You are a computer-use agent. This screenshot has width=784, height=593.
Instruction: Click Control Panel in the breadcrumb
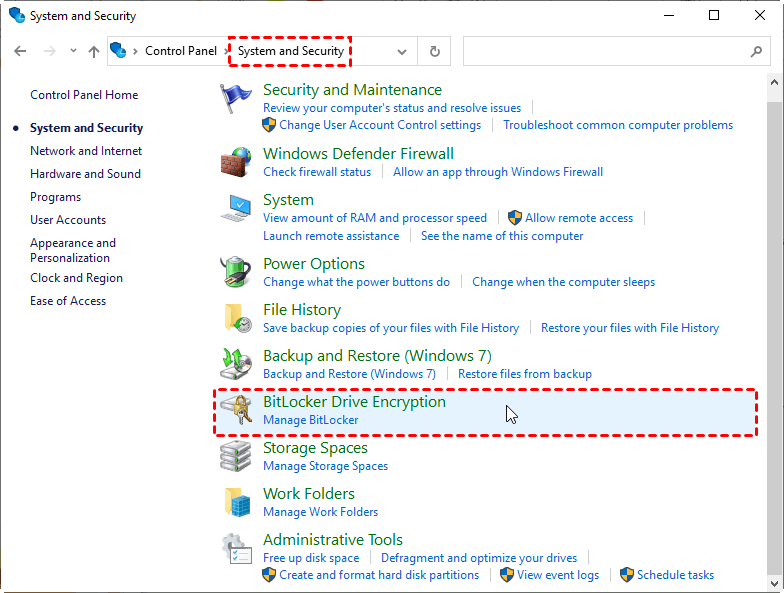point(181,51)
